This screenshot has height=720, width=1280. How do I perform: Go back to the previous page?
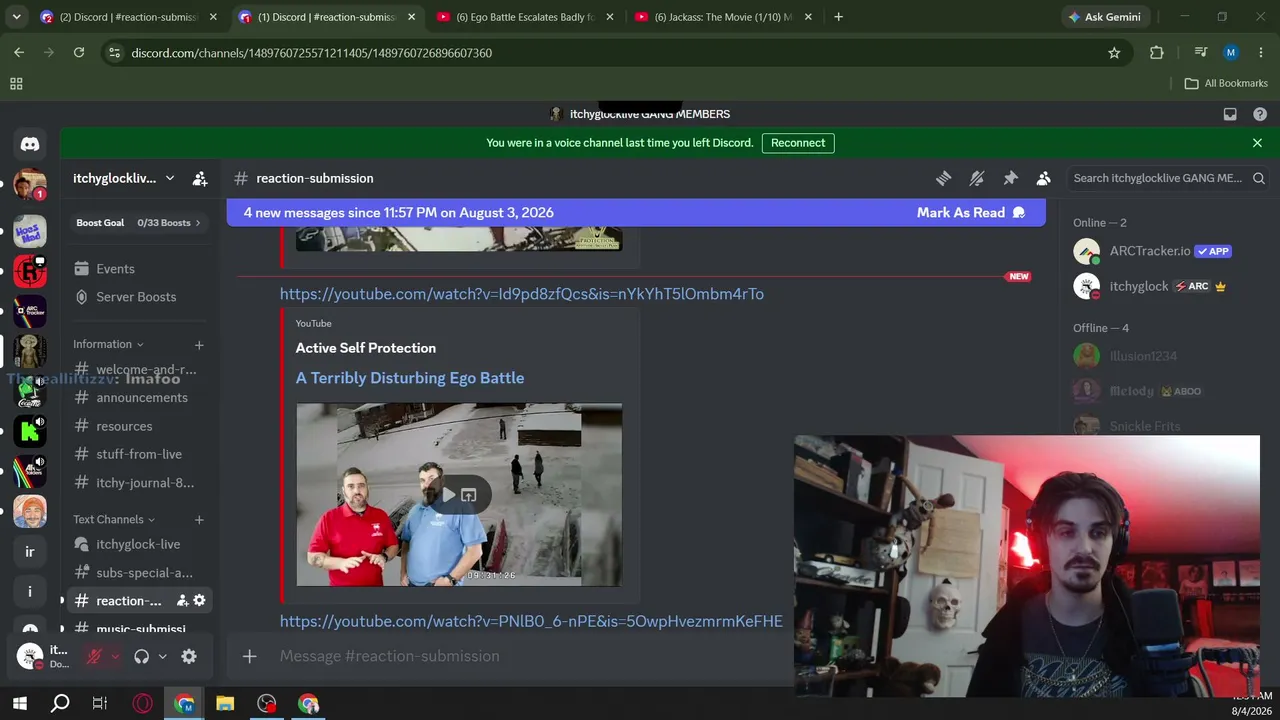tap(19, 53)
